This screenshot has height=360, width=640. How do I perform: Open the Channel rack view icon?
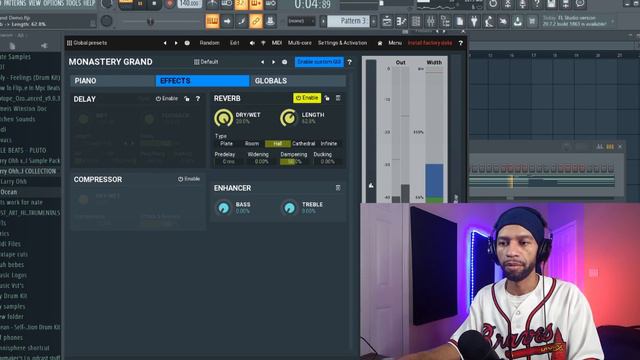416,21
